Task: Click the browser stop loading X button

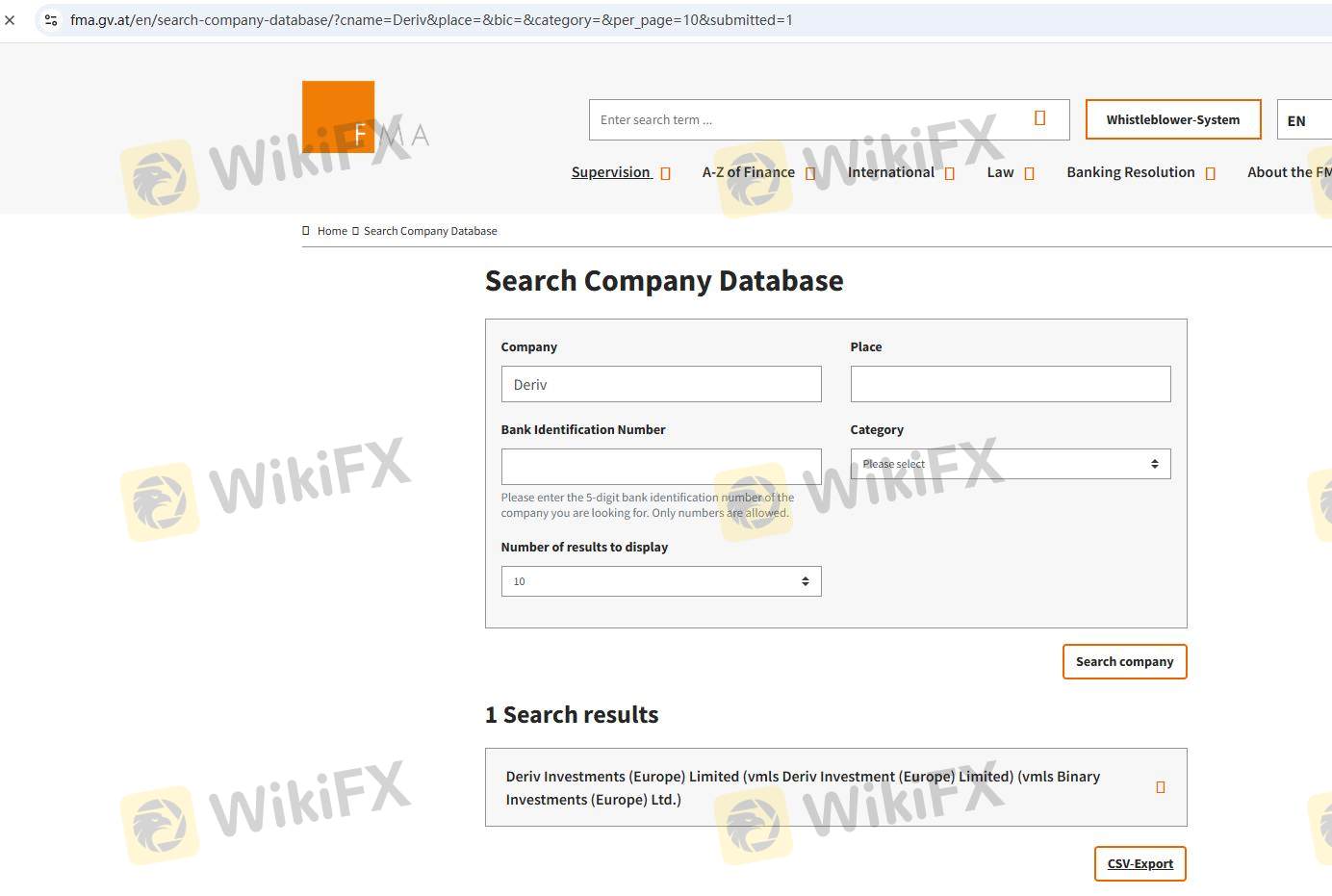Action: point(10,19)
